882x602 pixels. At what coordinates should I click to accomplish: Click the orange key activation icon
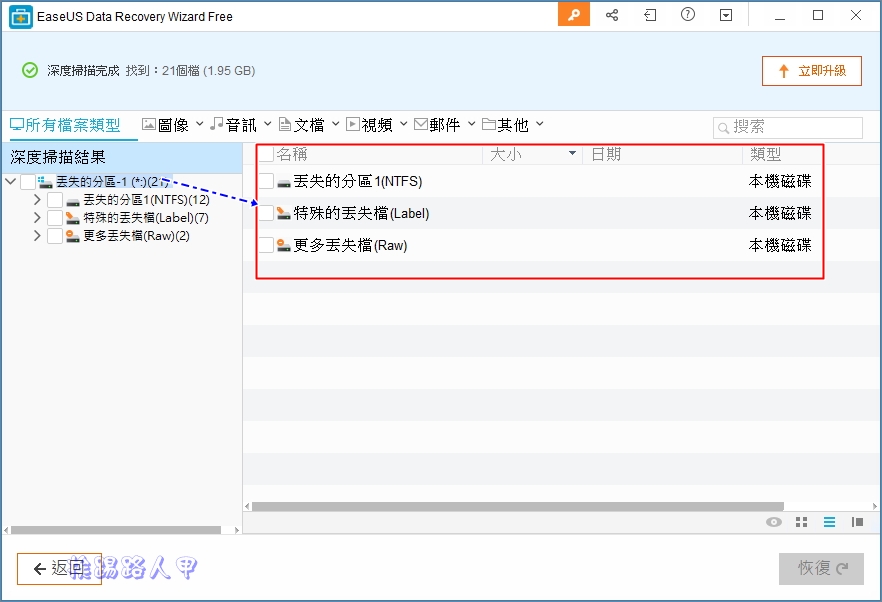[574, 15]
